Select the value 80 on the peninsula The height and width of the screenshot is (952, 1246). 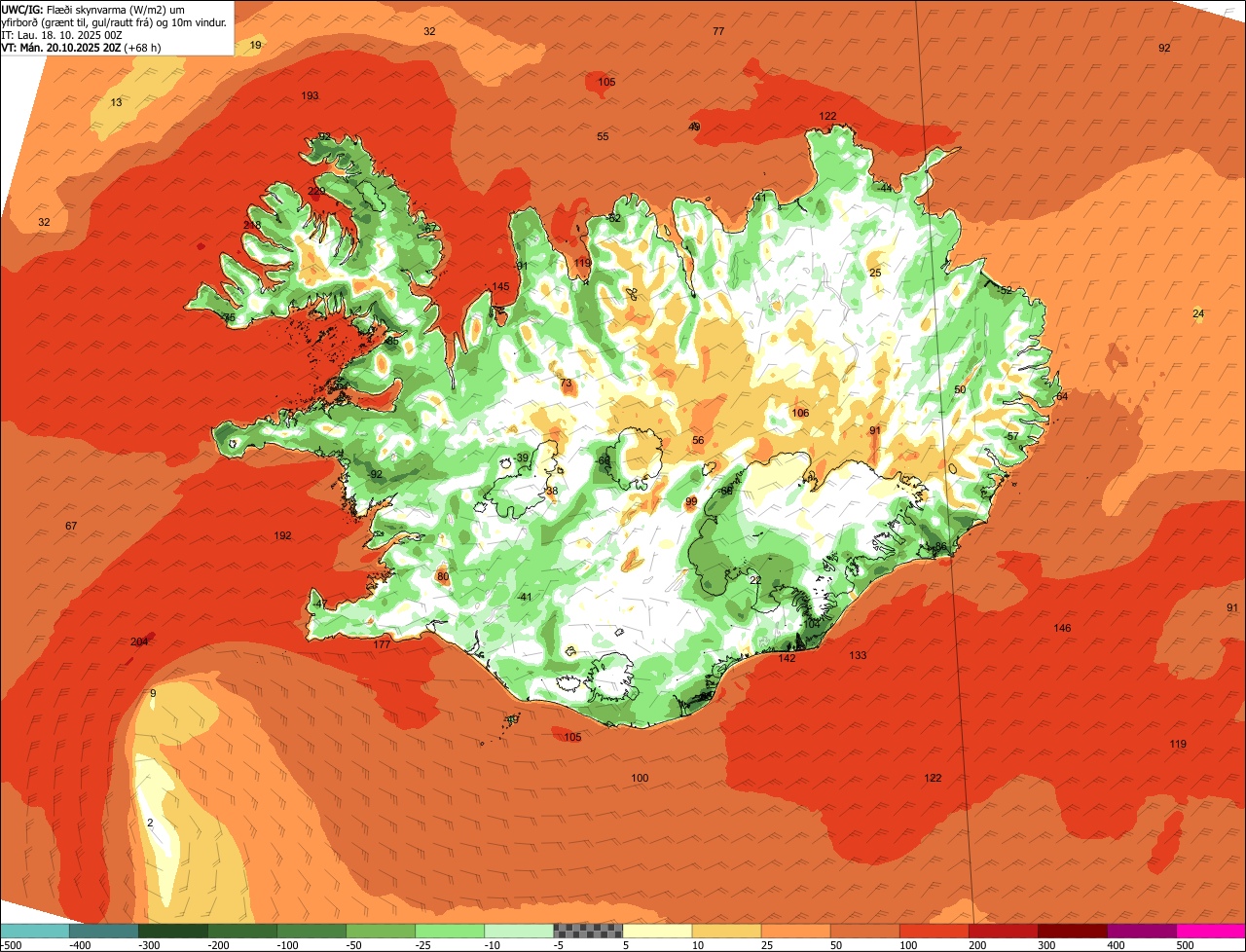(x=443, y=576)
